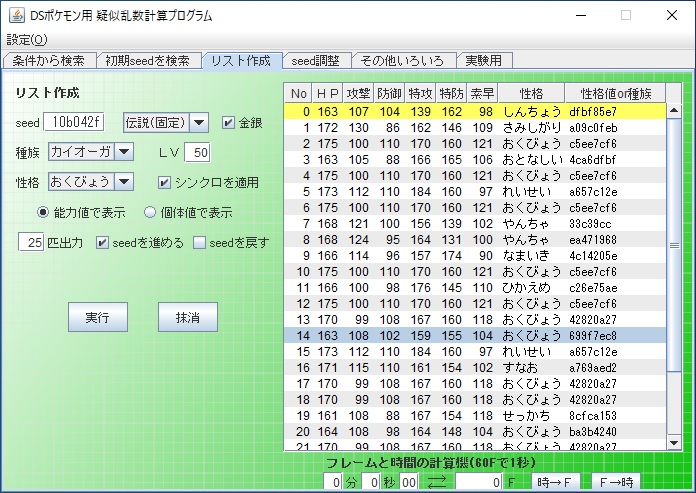
Task: Expand the 種族 カイオーガ dropdown
Action: 91,152
